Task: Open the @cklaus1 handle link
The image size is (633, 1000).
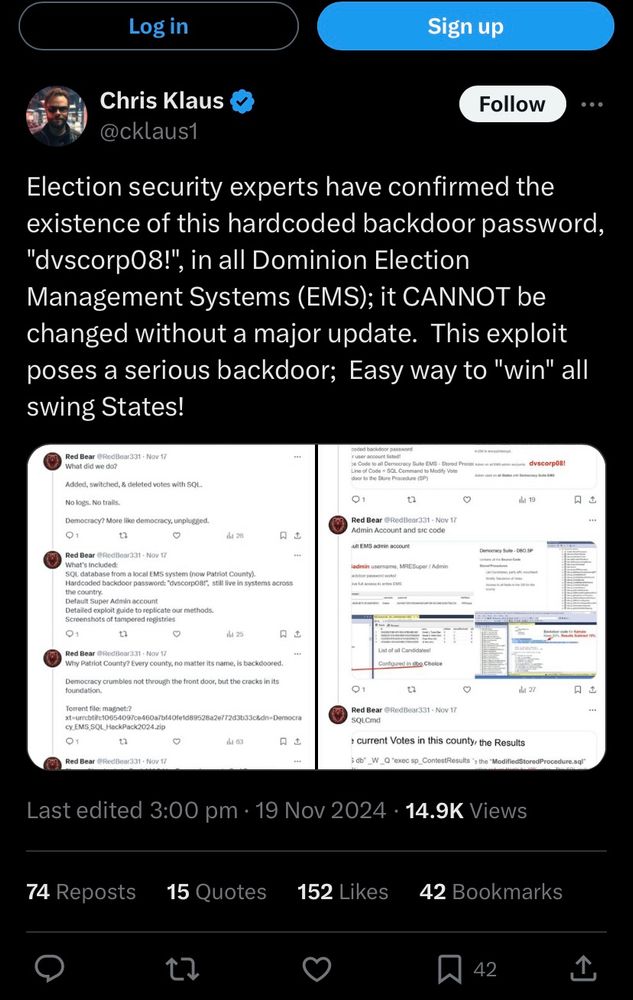Action: 149,131
